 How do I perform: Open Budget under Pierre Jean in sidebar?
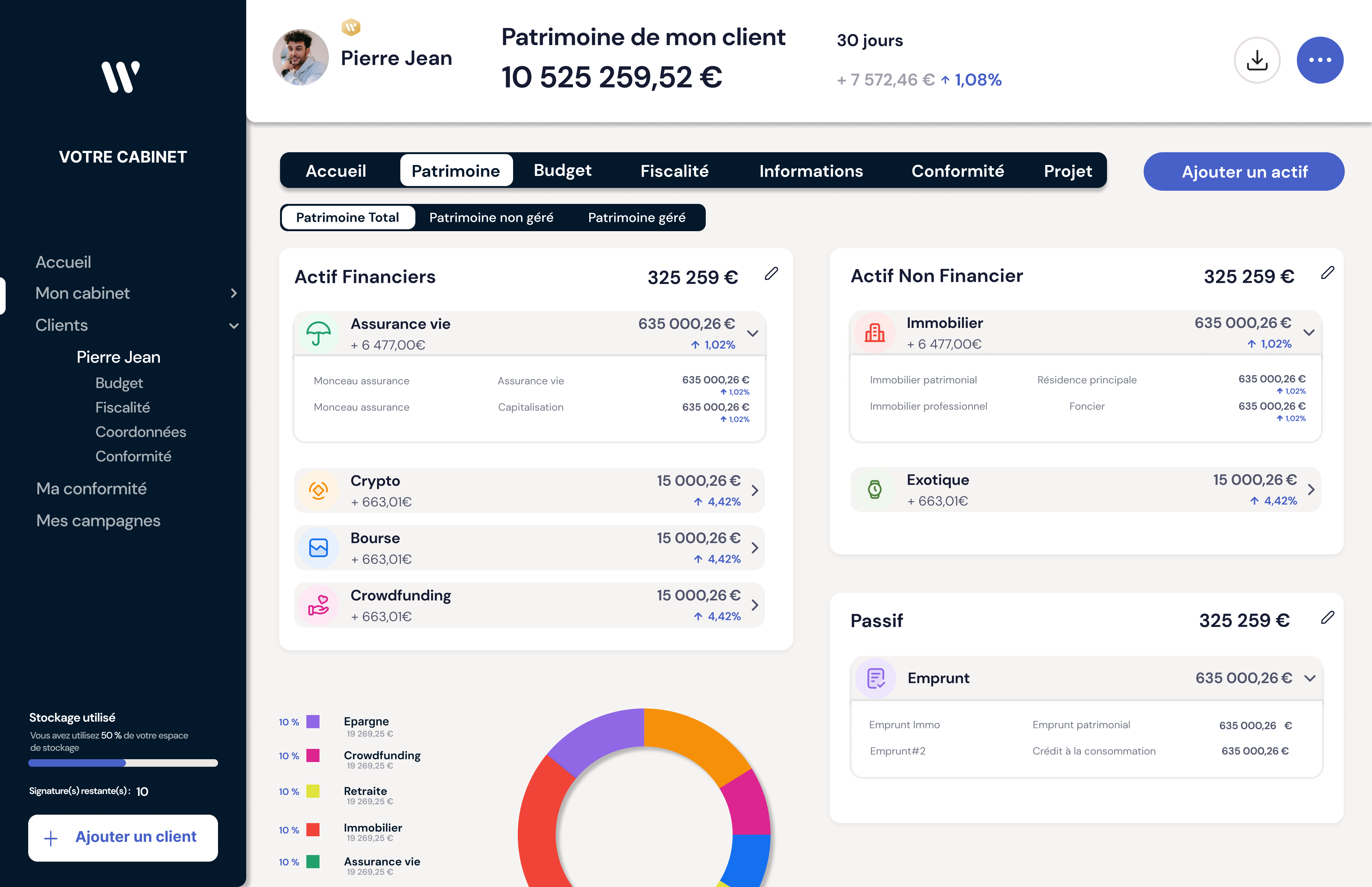point(119,383)
